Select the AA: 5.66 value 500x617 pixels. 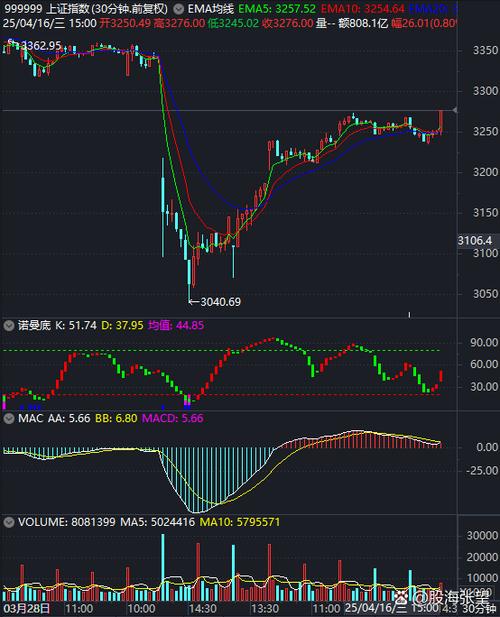69,418
